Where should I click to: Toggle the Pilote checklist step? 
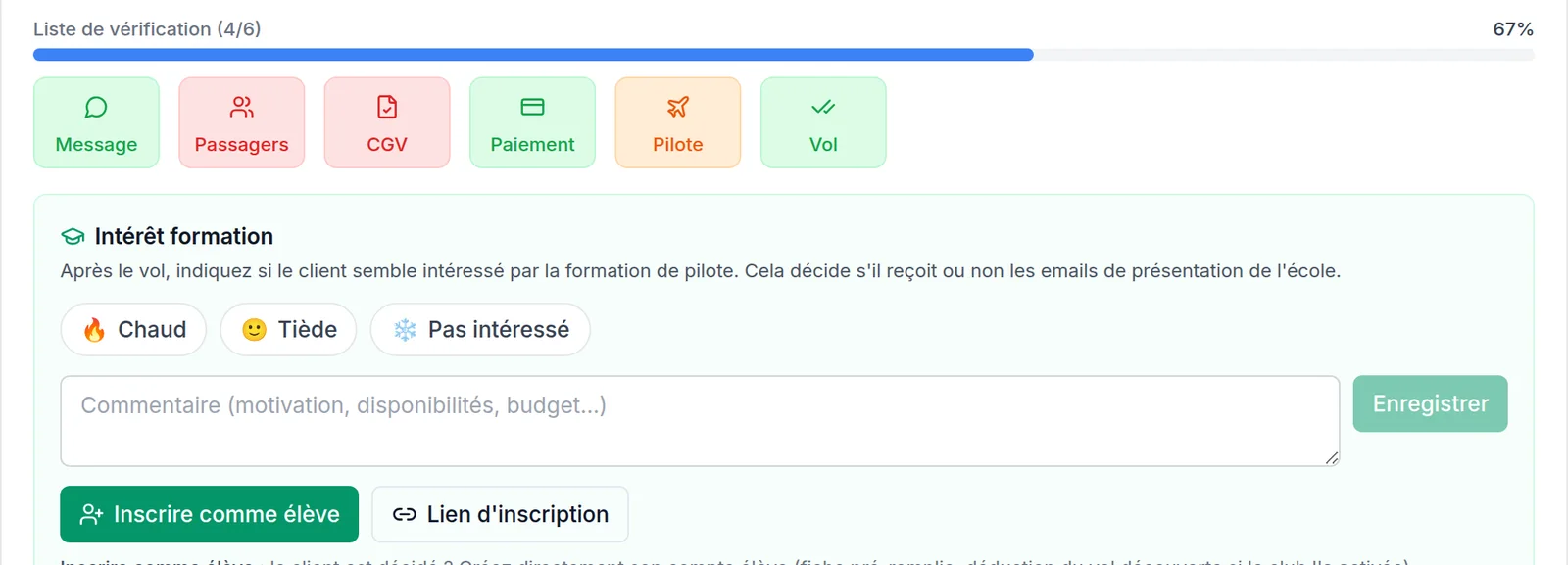click(678, 122)
